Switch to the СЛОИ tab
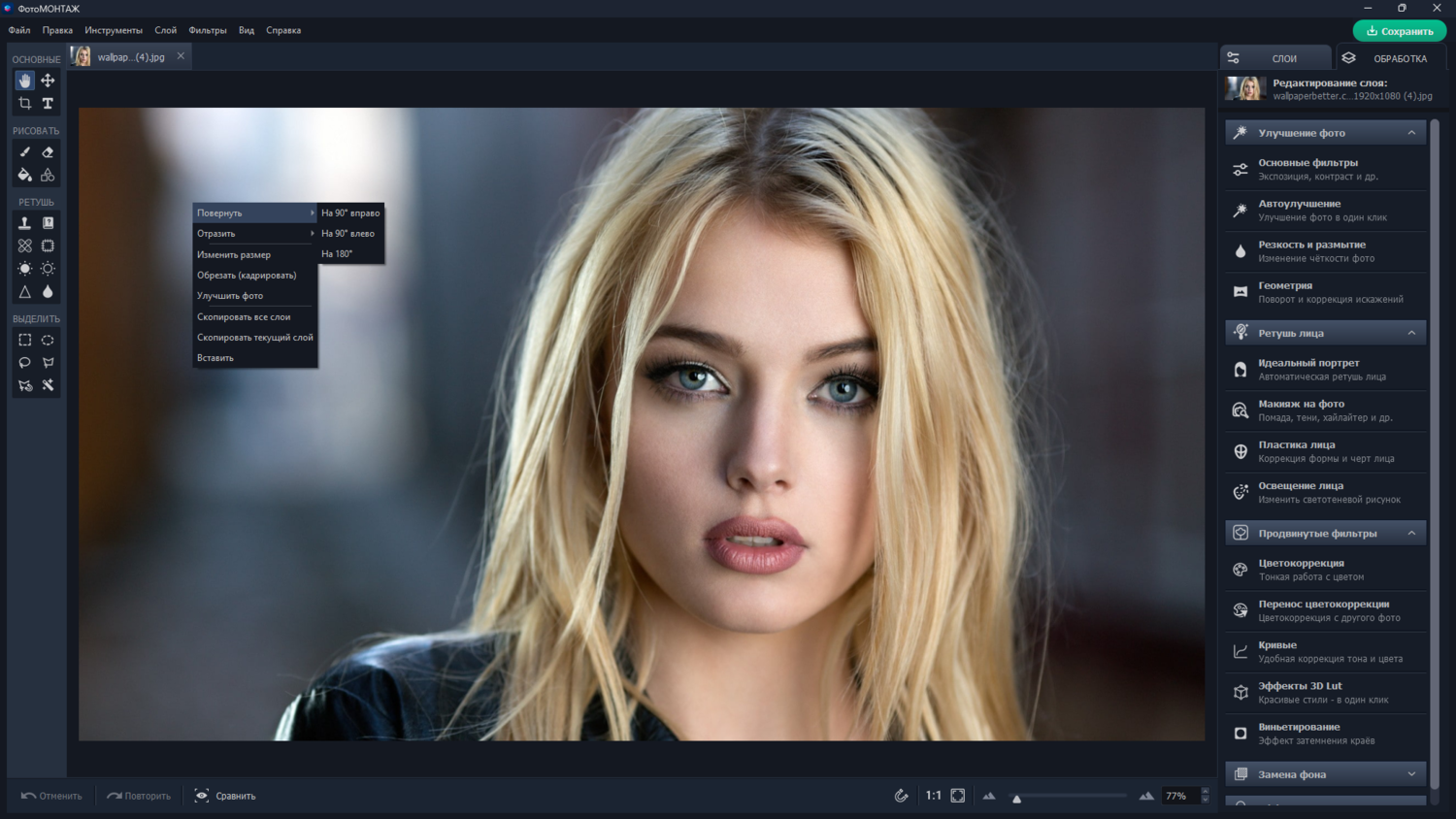Screen dimensions: 1456x819 (x=1275, y=58)
